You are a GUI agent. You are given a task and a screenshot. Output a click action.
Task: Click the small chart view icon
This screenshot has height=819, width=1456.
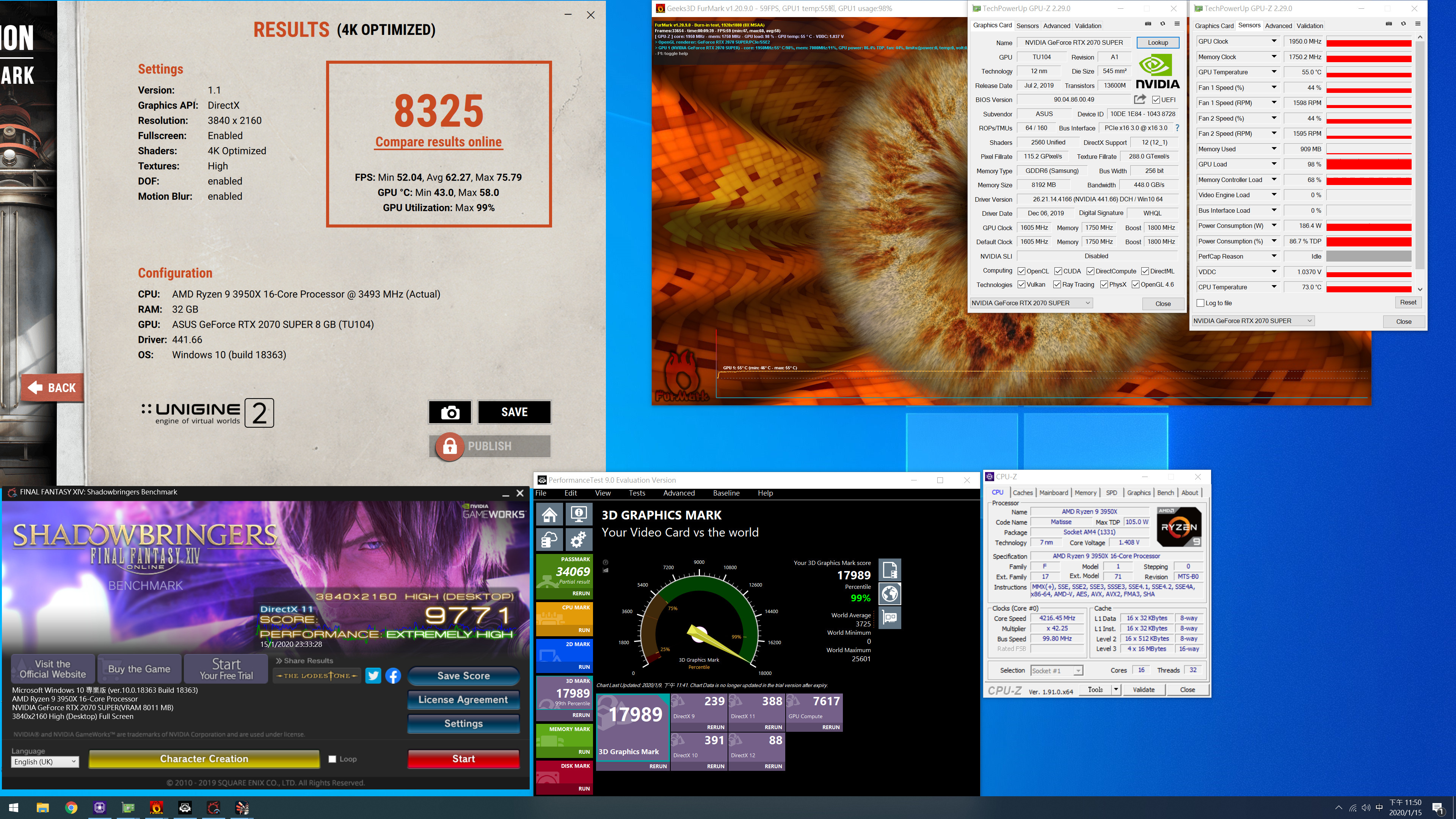(x=606, y=570)
